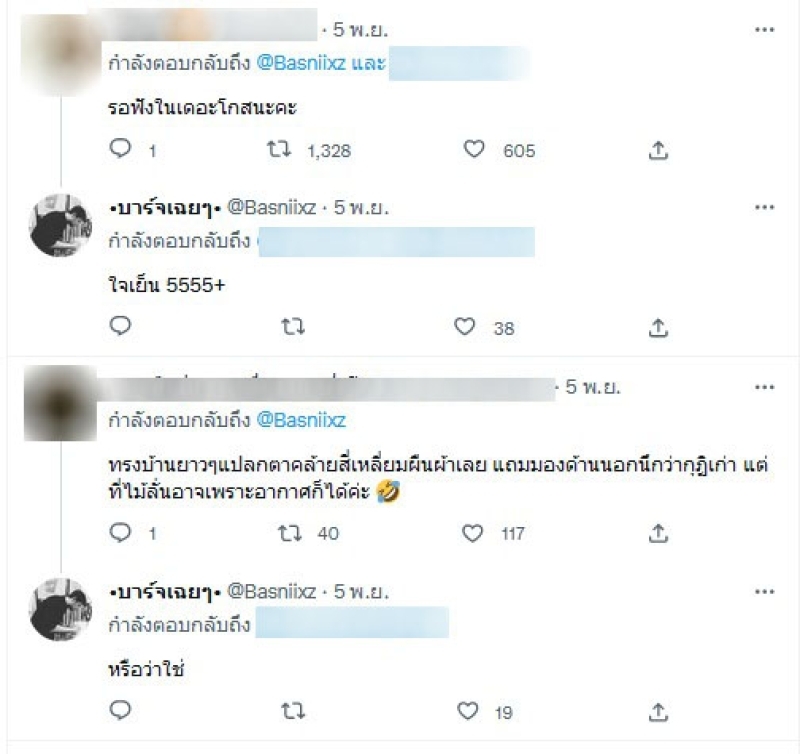Open บาร์จเฉยๆ display name on last tweet
The image size is (800, 754).
[165, 592]
